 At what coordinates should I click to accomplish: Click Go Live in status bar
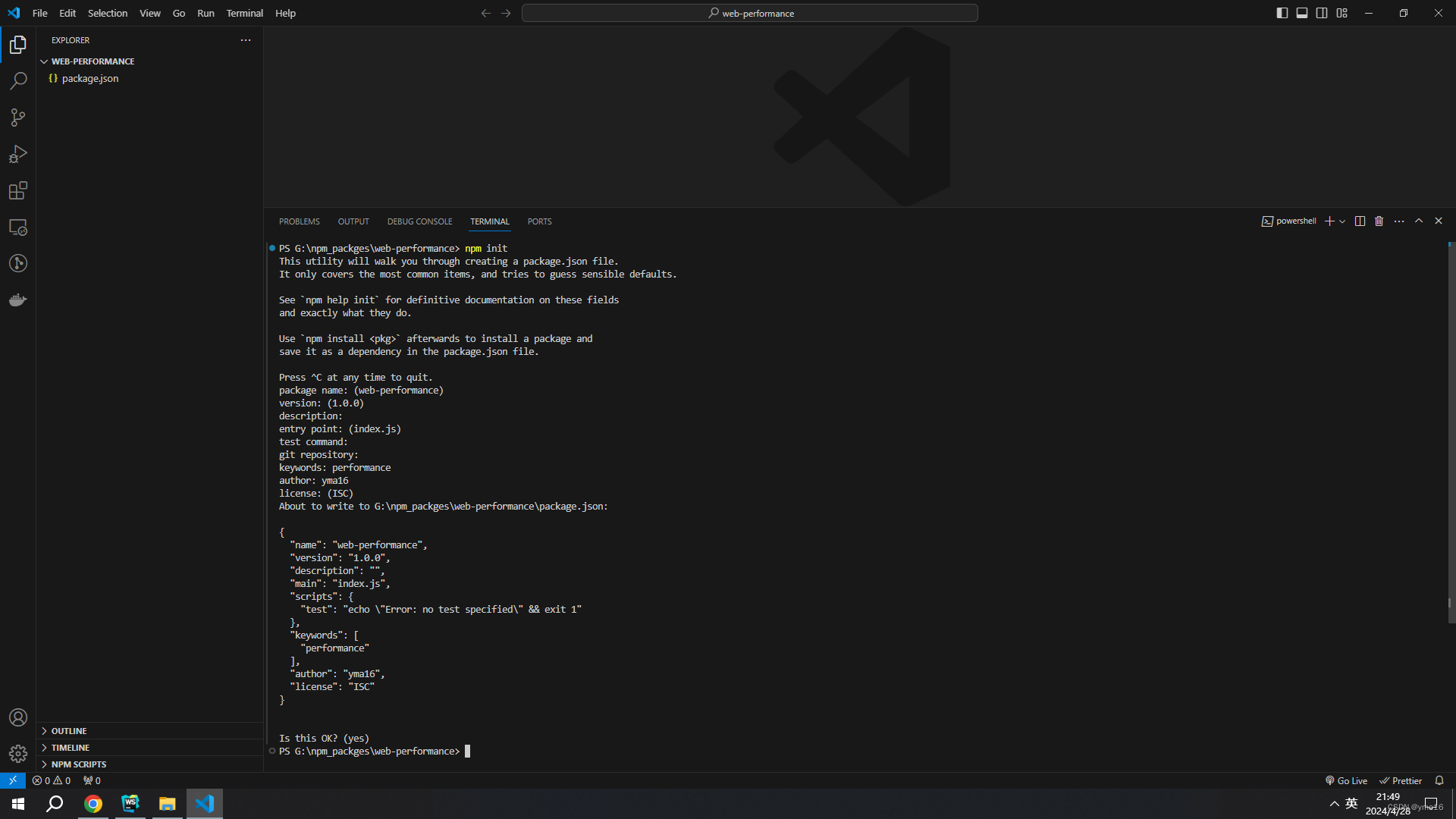point(1346,780)
